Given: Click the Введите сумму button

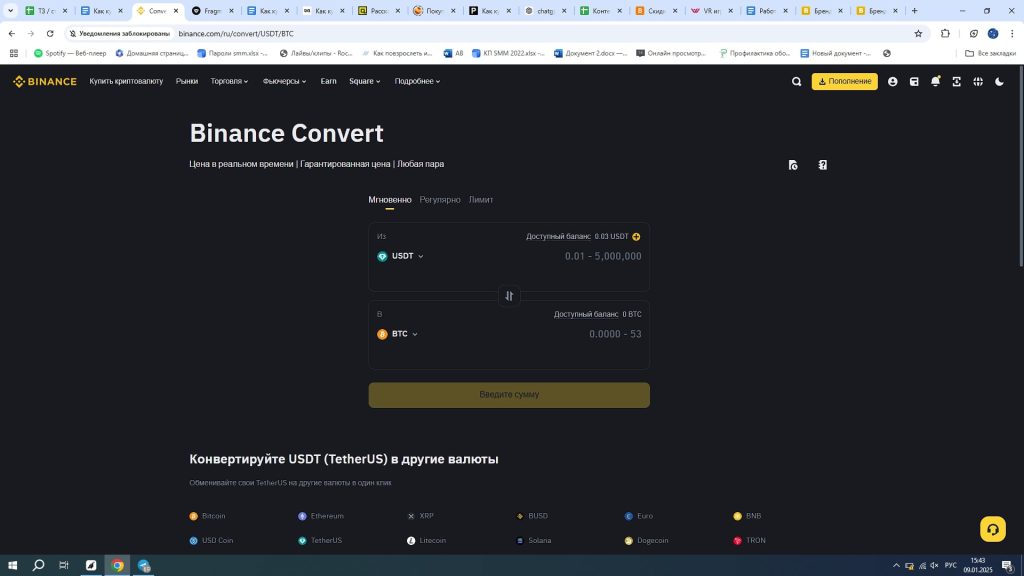Looking at the screenshot, I should 509,395.
